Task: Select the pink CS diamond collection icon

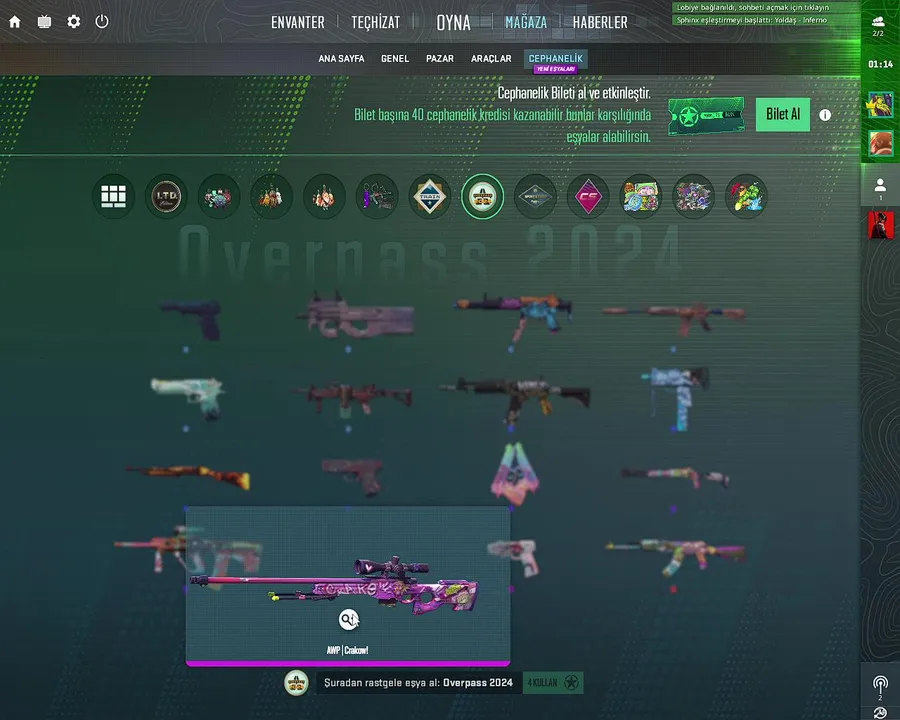Action: pos(588,196)
